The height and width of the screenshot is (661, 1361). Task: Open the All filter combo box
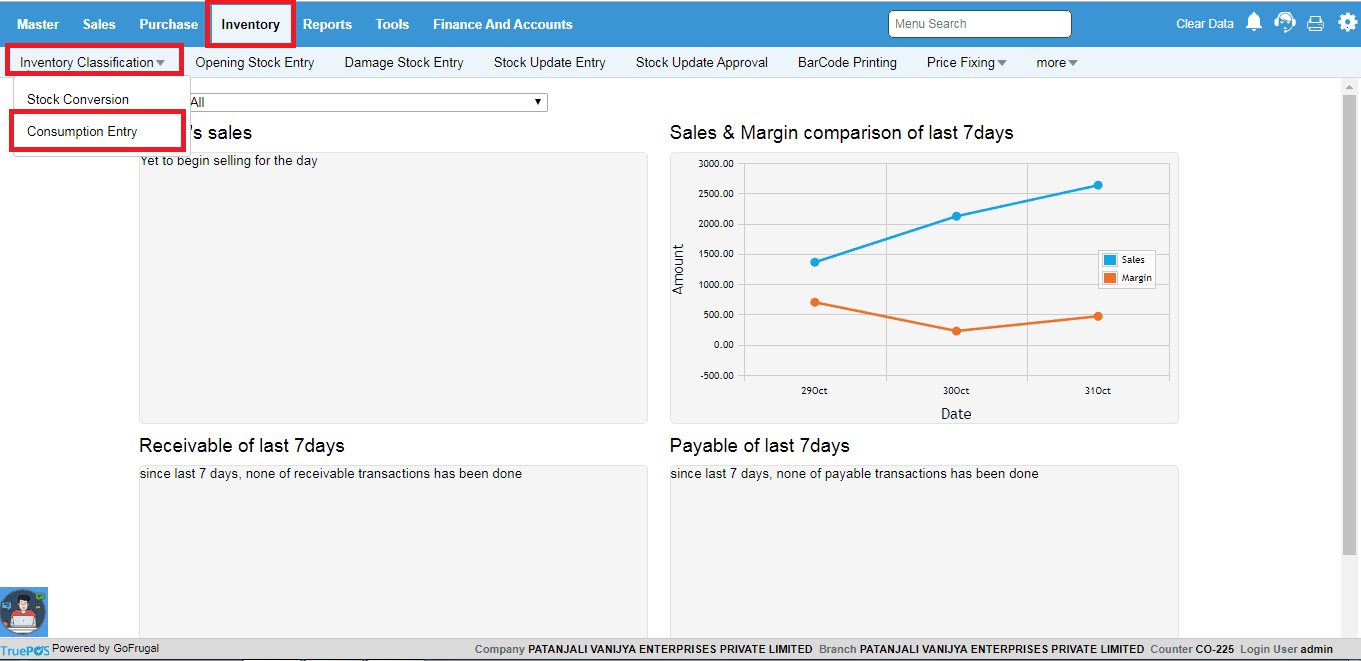(x=366, y=102)
